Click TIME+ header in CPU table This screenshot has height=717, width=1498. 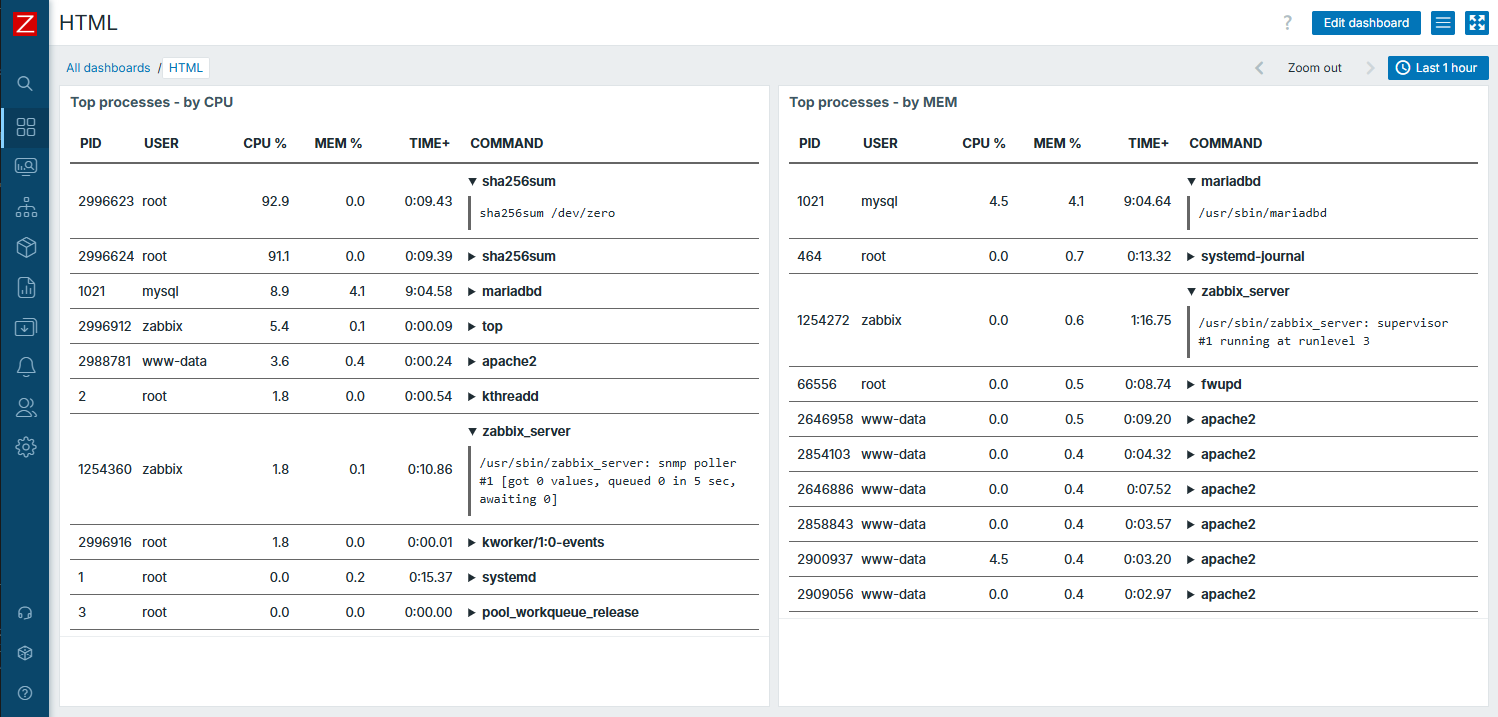point(431,143)
